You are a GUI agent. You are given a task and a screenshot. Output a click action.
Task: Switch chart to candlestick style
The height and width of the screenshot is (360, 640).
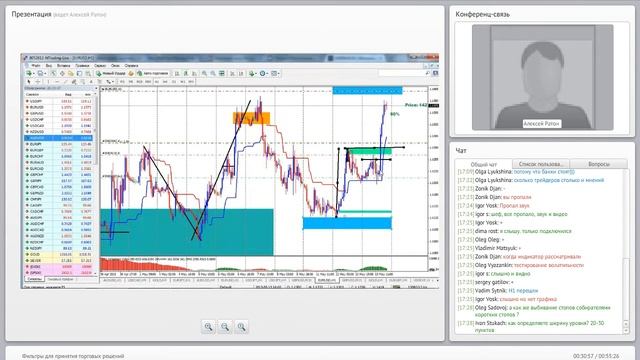(186, 73)
